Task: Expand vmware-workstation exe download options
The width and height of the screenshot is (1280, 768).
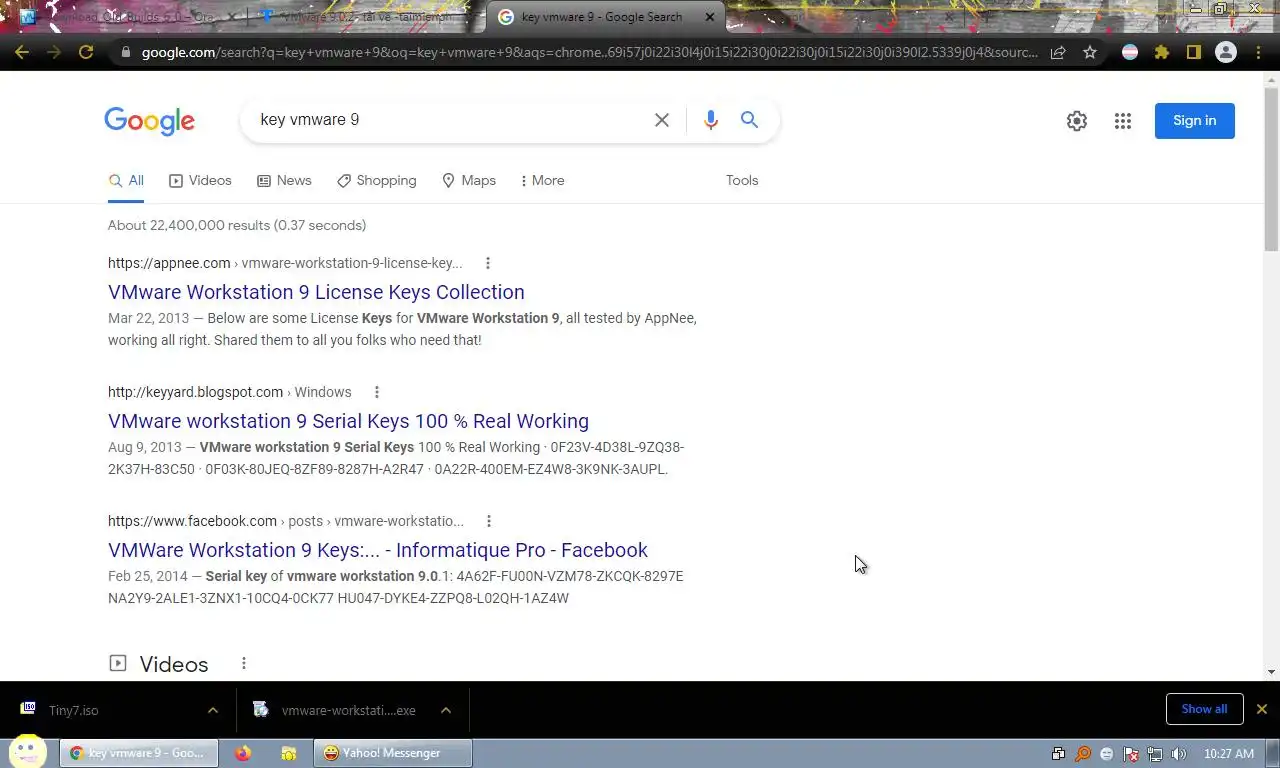Action: [446, 710]
